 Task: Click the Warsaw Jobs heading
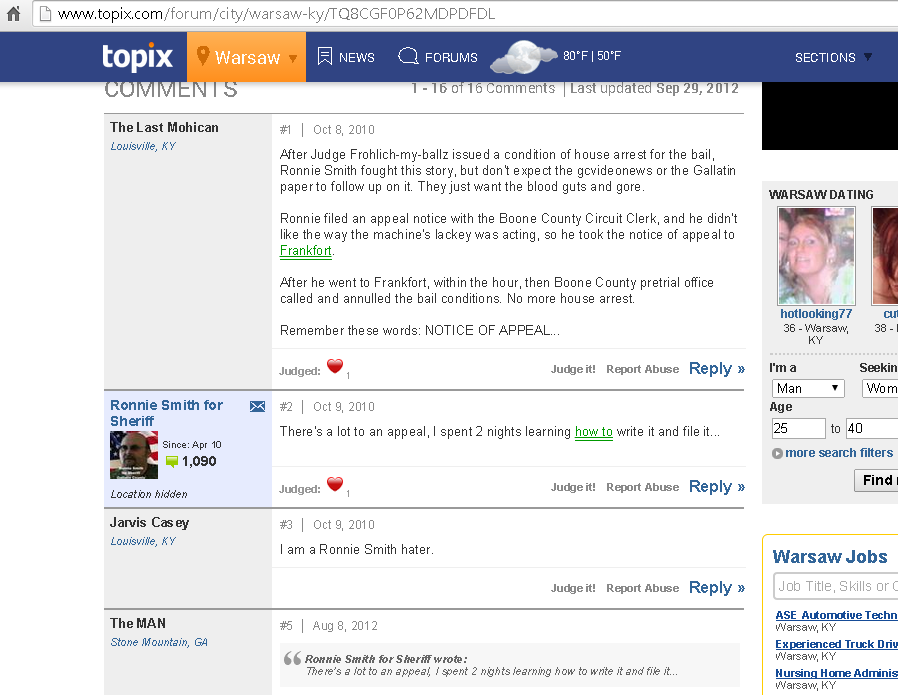click(830, 556)
